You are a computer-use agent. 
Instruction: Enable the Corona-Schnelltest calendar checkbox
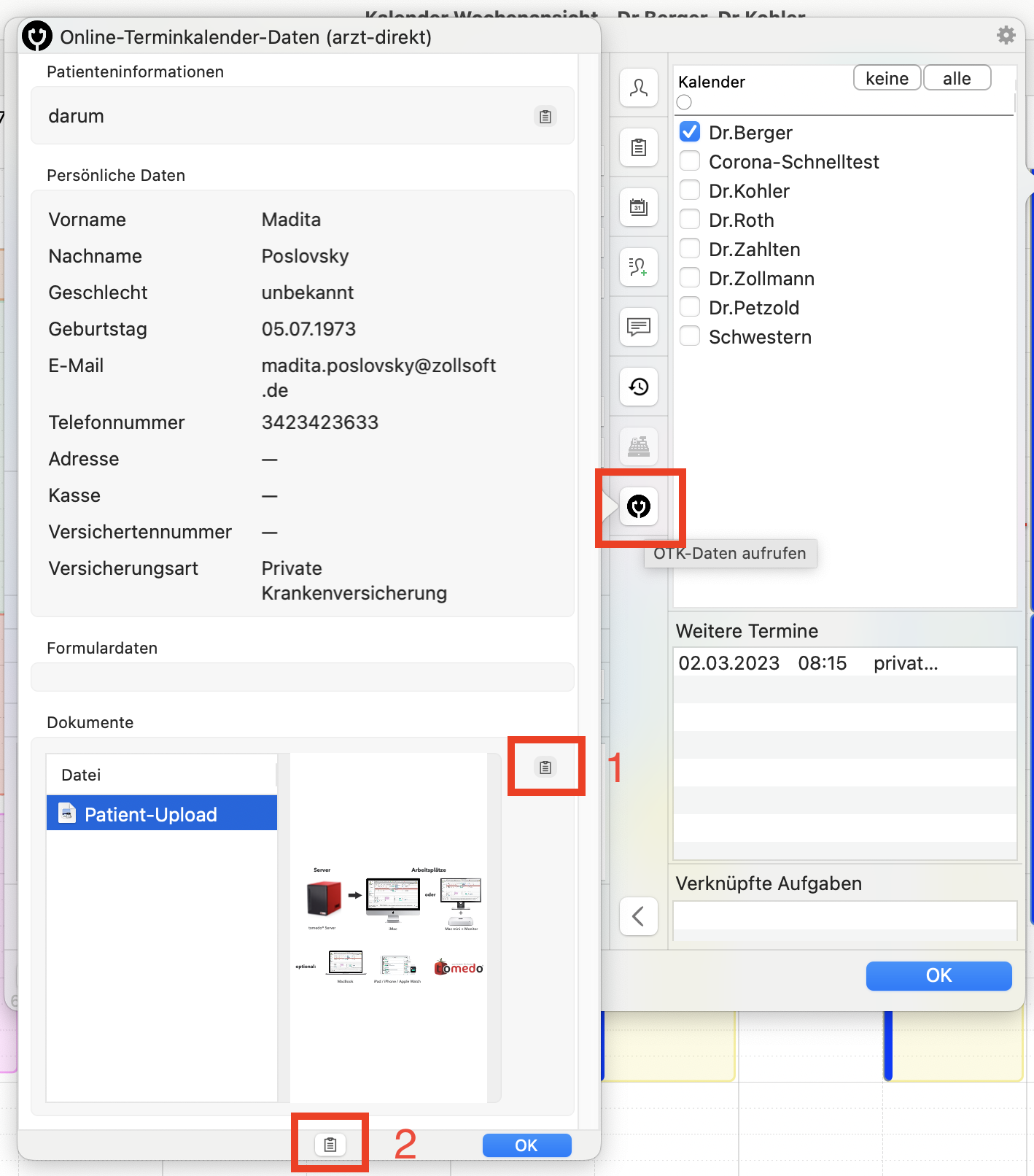[x=690, y=160]
